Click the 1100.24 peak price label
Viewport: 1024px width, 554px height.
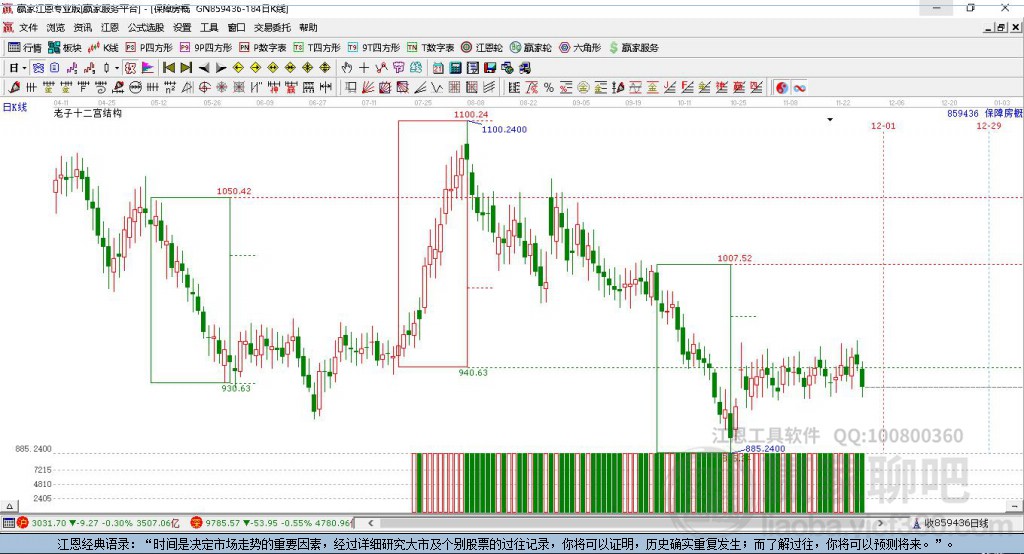tap(471, 114)
